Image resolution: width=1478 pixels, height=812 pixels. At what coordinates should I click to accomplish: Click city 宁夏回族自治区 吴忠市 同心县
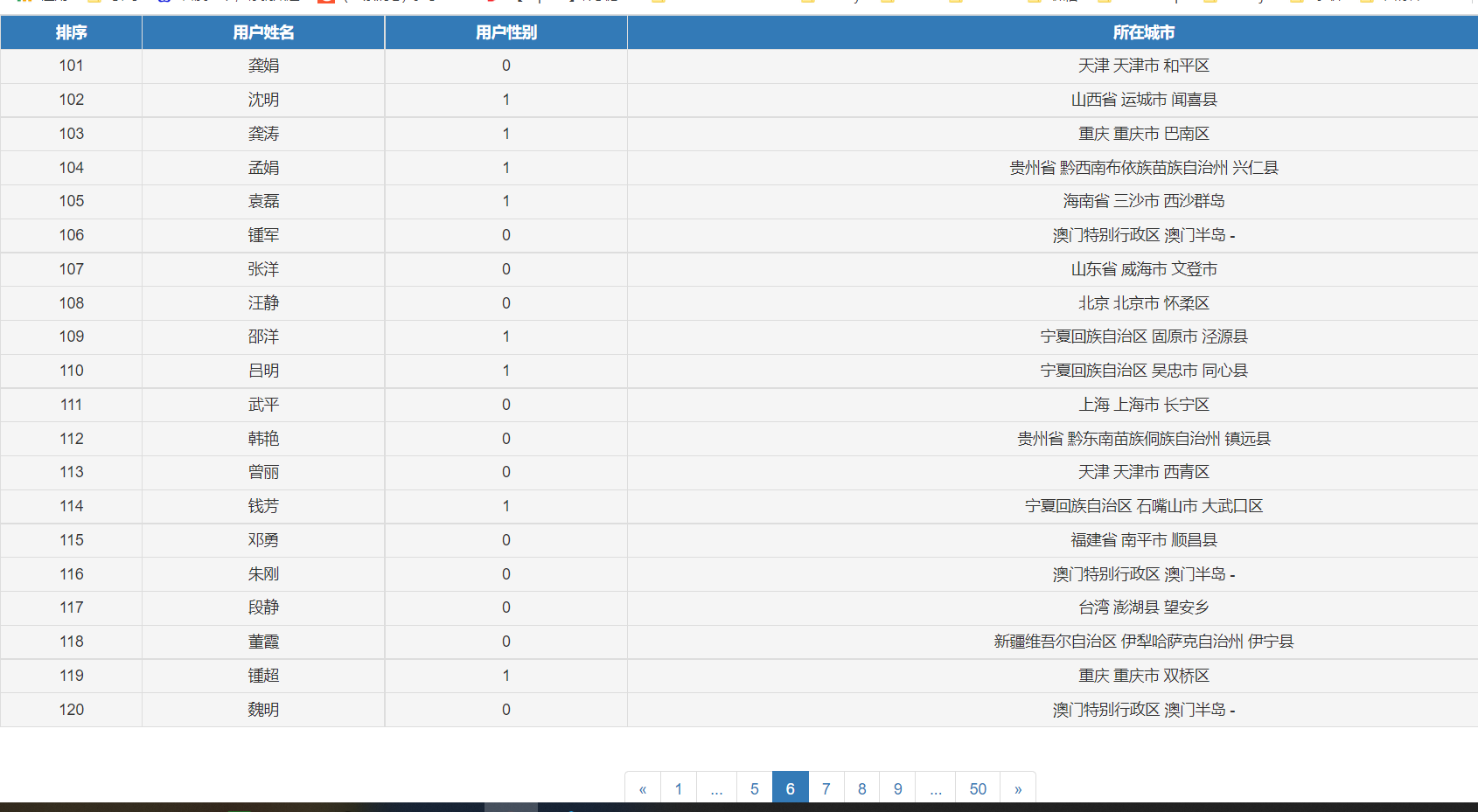tap(1144, 371)
